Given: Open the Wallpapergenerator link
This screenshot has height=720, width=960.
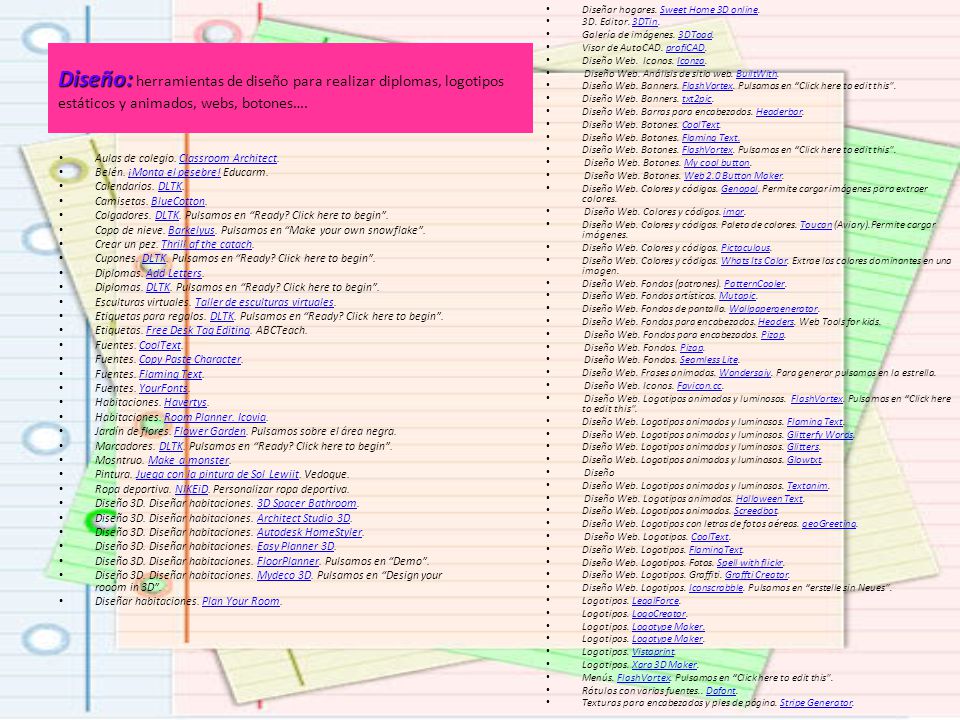Looking at the screenshot, I should pyautogui.click(x=773, y=309).
